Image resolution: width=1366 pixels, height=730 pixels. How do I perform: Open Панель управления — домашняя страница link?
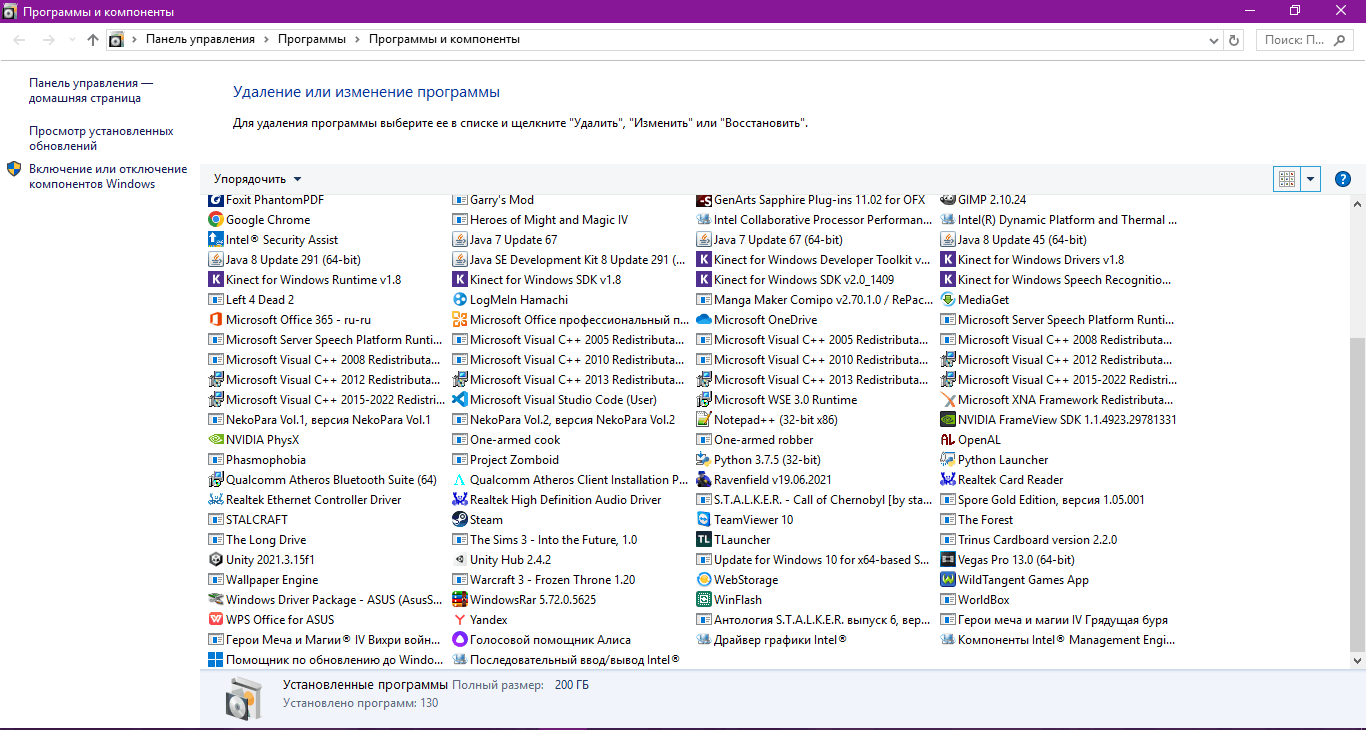click(x=91, y=91)
